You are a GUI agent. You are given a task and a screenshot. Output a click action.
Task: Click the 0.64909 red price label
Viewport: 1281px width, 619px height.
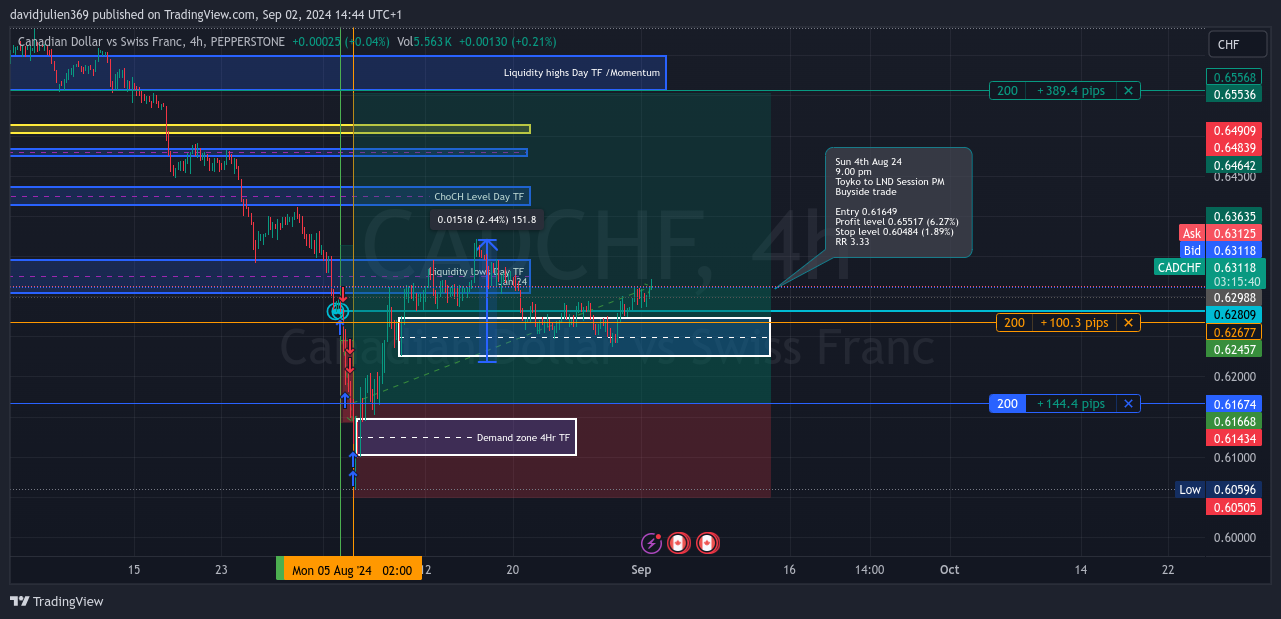pyautogui.click(x=1234, y=130)
